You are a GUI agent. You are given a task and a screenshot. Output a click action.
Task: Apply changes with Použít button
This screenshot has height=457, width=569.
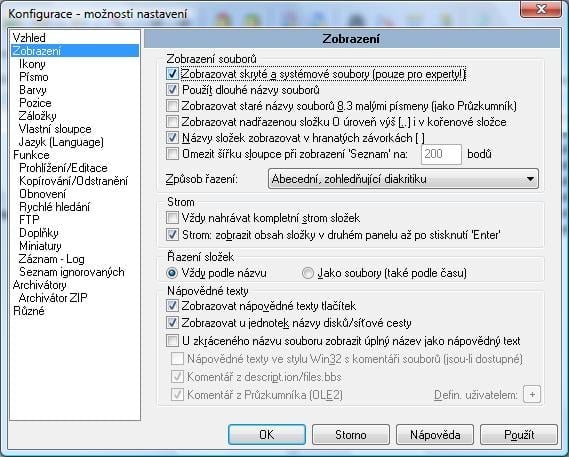[x=519, y=434]
